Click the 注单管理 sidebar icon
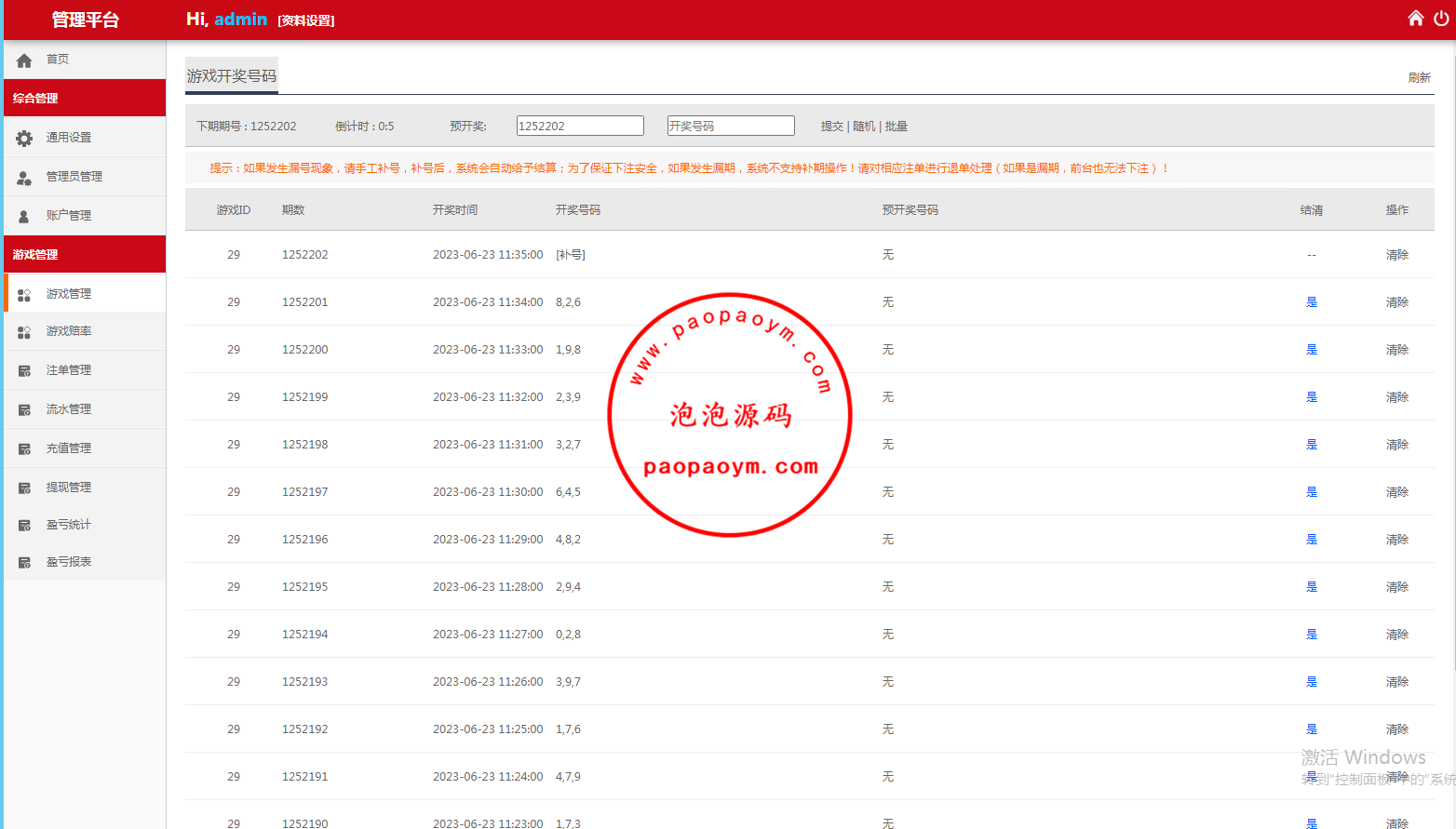This screenshot has height=829, width=1456. (x=24, y=371)
